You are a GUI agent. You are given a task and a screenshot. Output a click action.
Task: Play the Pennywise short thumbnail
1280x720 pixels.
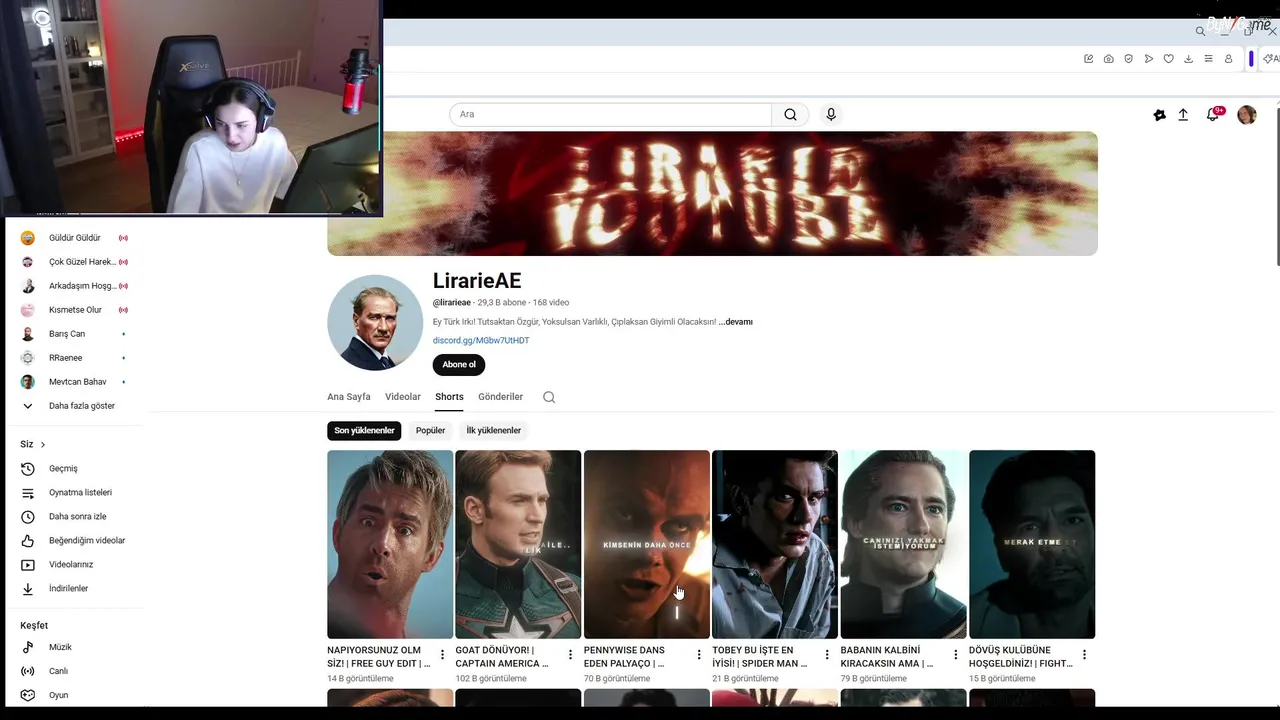click(x=647, y=544)
